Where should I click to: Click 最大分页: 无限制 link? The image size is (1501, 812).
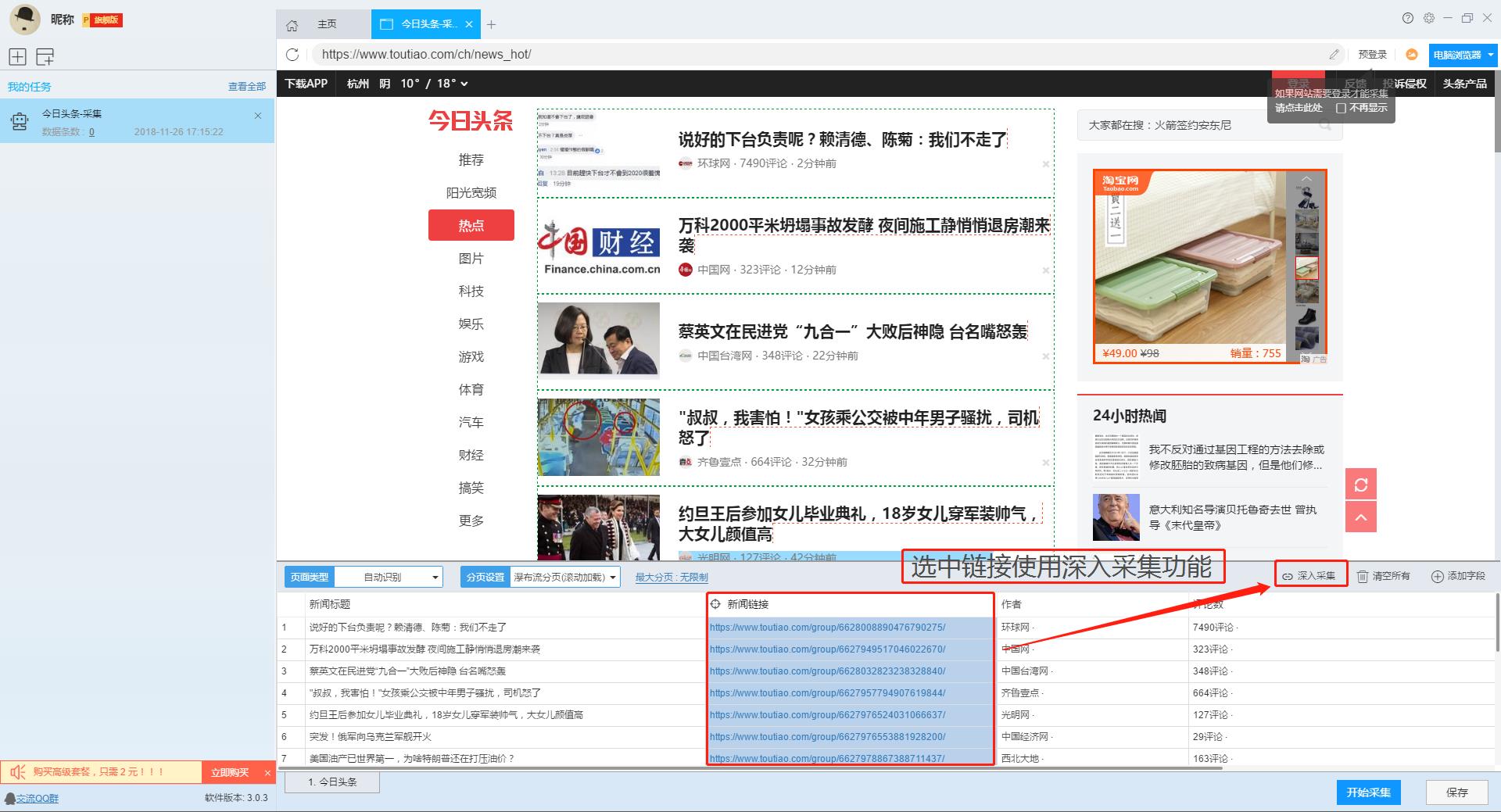(x=671, y=577)
